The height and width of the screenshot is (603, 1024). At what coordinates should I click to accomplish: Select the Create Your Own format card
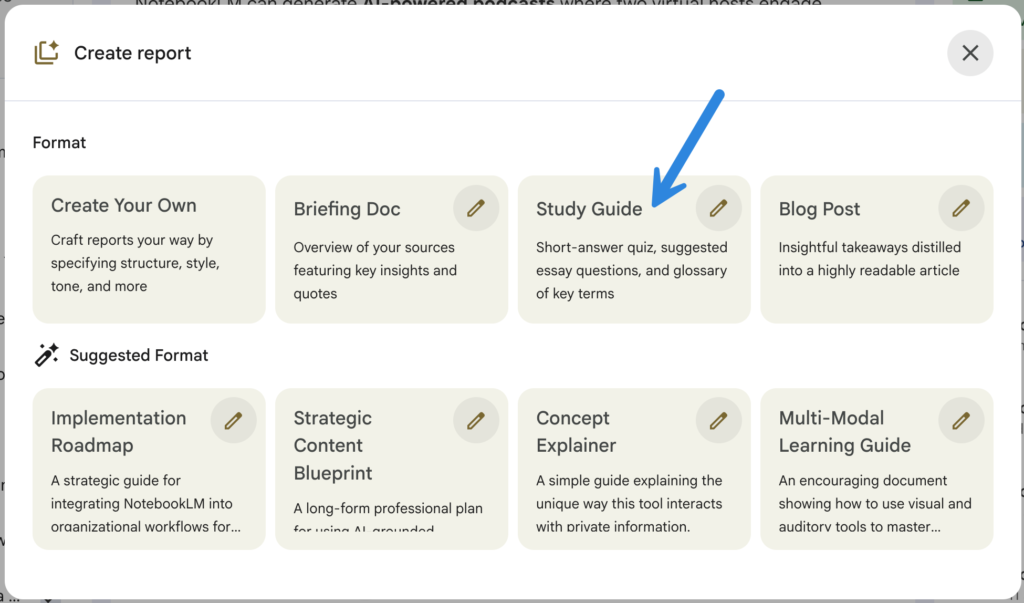click(149, 250)
